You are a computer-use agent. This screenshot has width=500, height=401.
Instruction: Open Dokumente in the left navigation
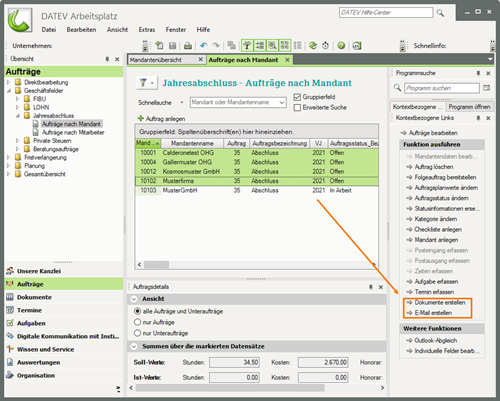pyautogui.click(x=34, y=297)
